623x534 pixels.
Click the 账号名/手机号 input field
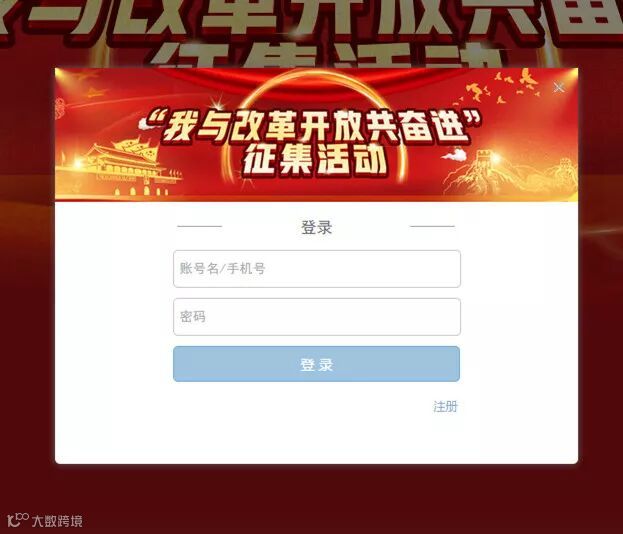click(x=317, y=269)
